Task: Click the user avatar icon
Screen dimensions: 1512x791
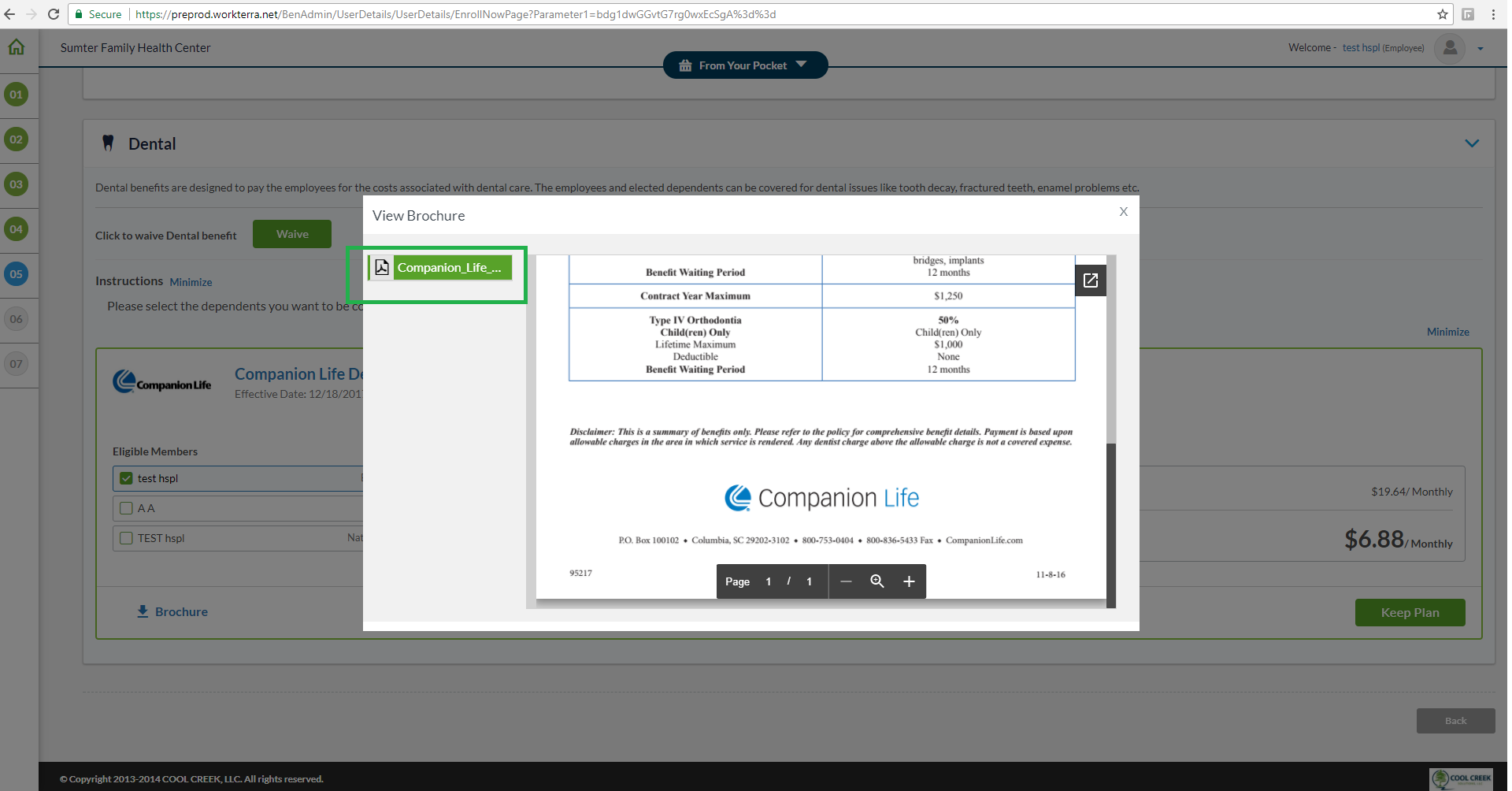Action: 1450,48
